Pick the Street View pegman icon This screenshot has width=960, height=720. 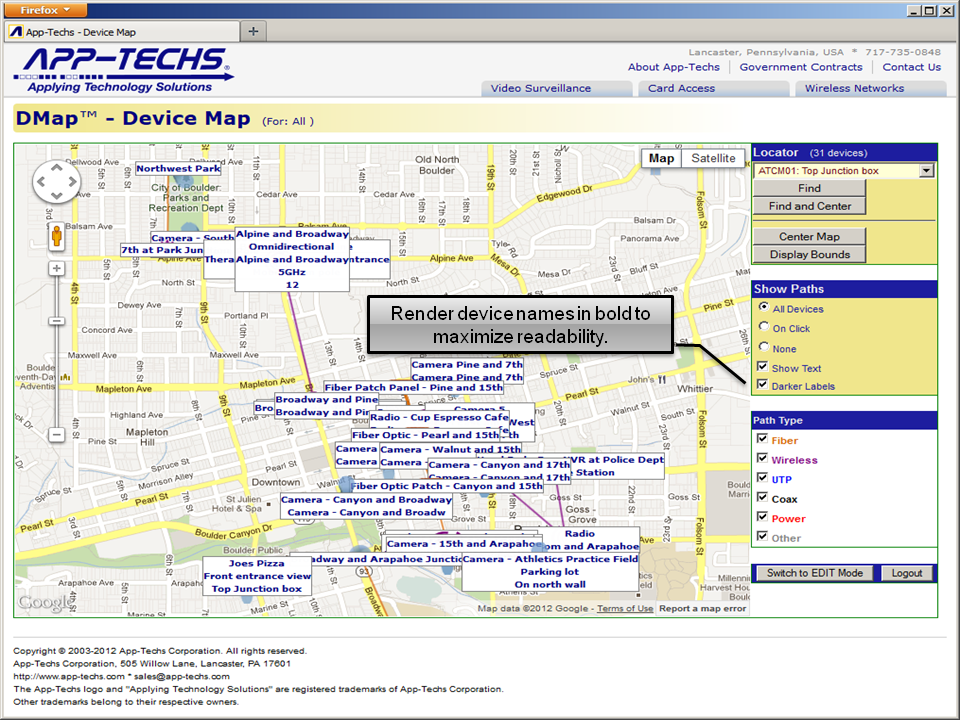tap(57, 236)
